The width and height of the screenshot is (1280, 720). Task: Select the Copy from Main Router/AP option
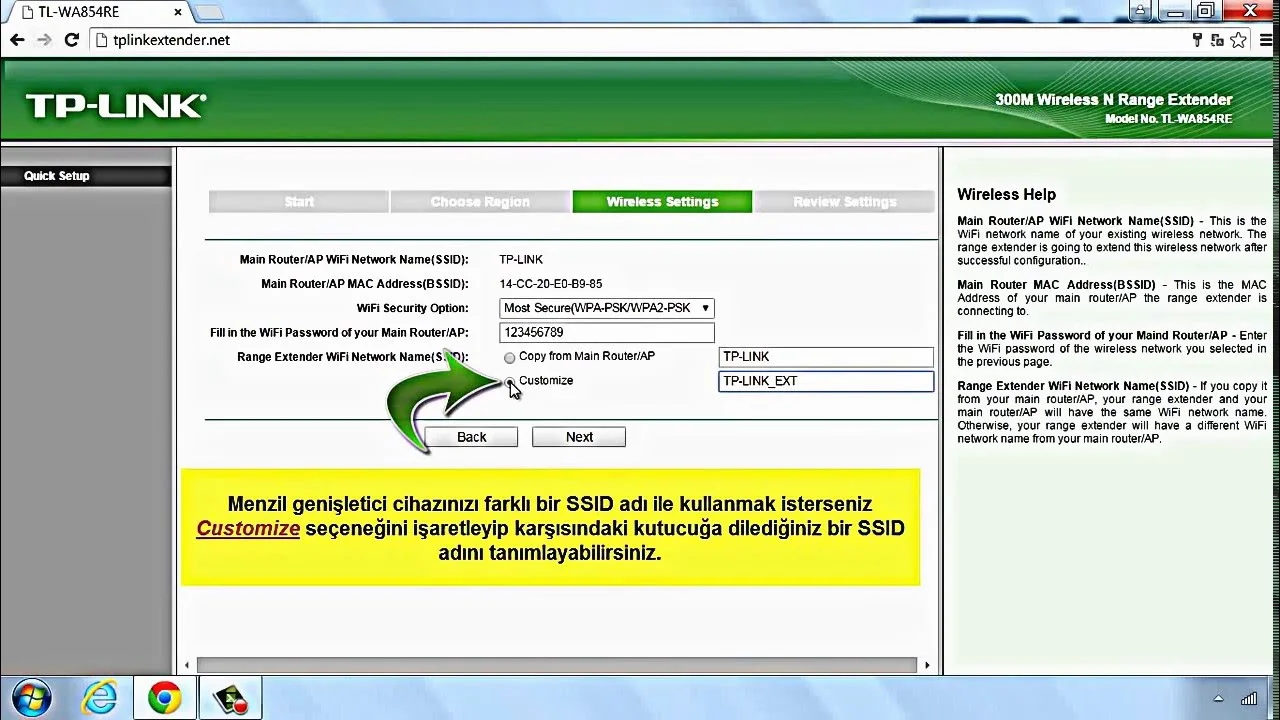510,357
